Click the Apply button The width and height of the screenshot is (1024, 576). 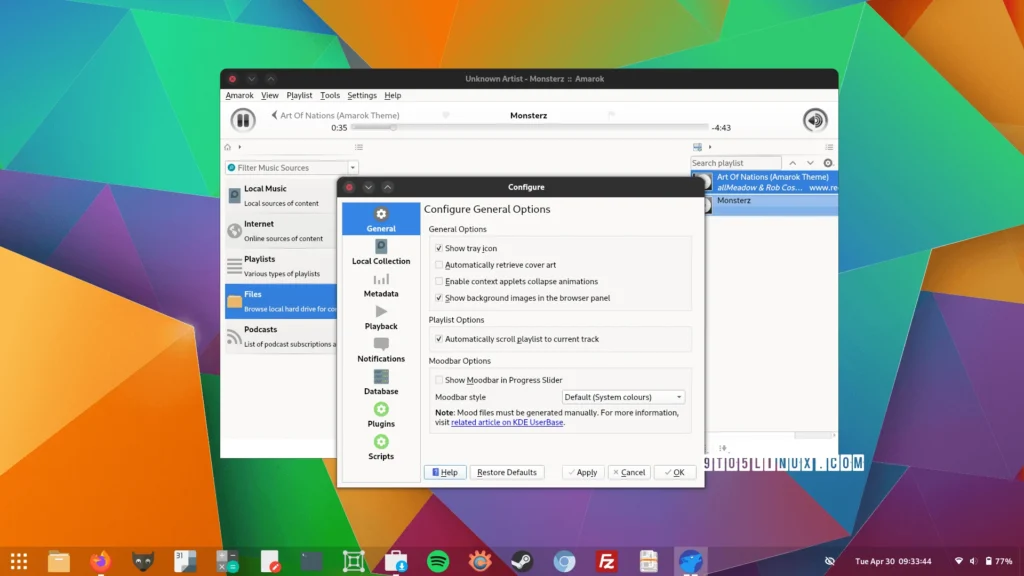[x=583, y=472]
